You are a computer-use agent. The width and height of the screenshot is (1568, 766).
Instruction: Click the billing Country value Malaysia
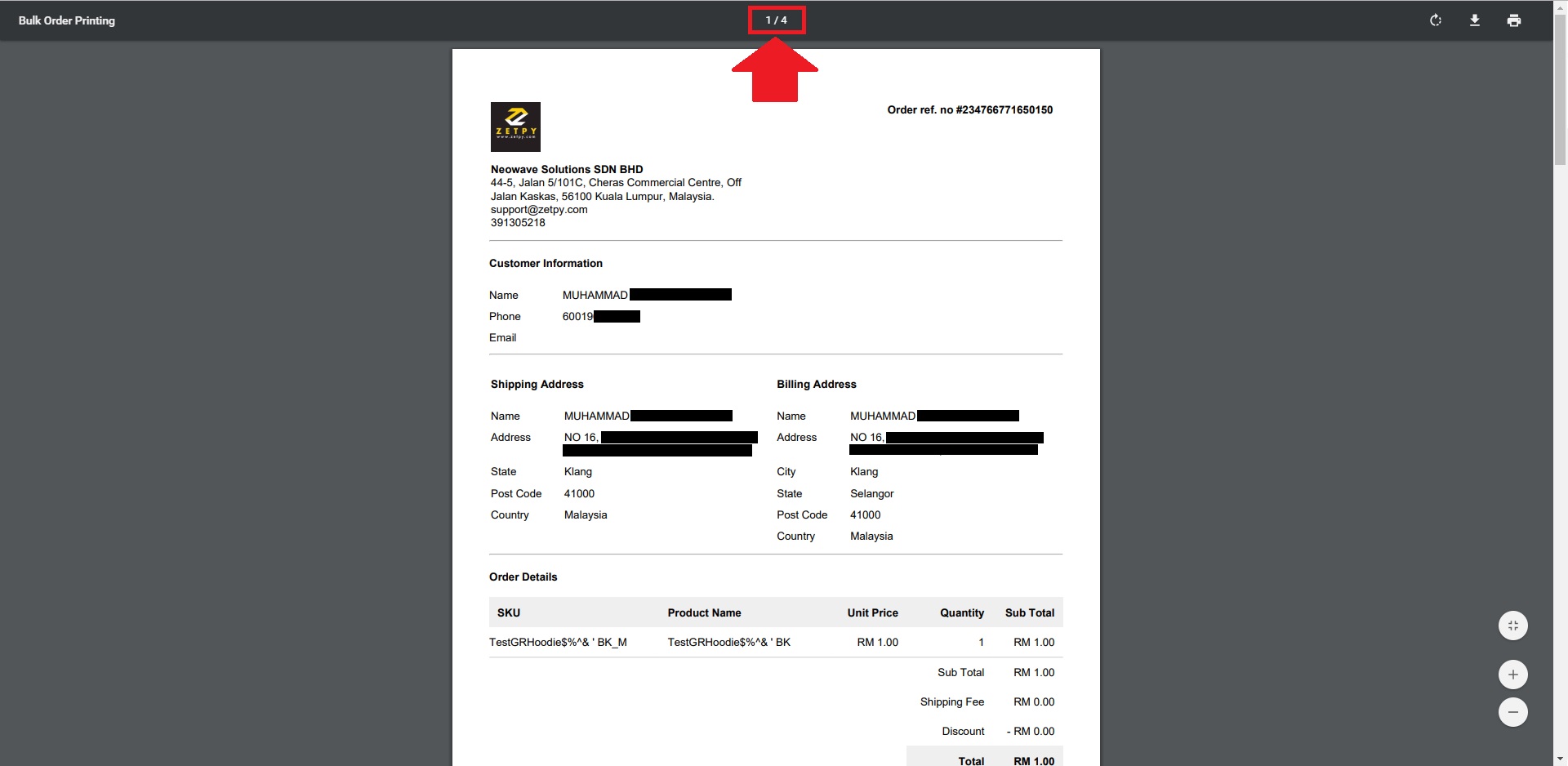[871, 536]
